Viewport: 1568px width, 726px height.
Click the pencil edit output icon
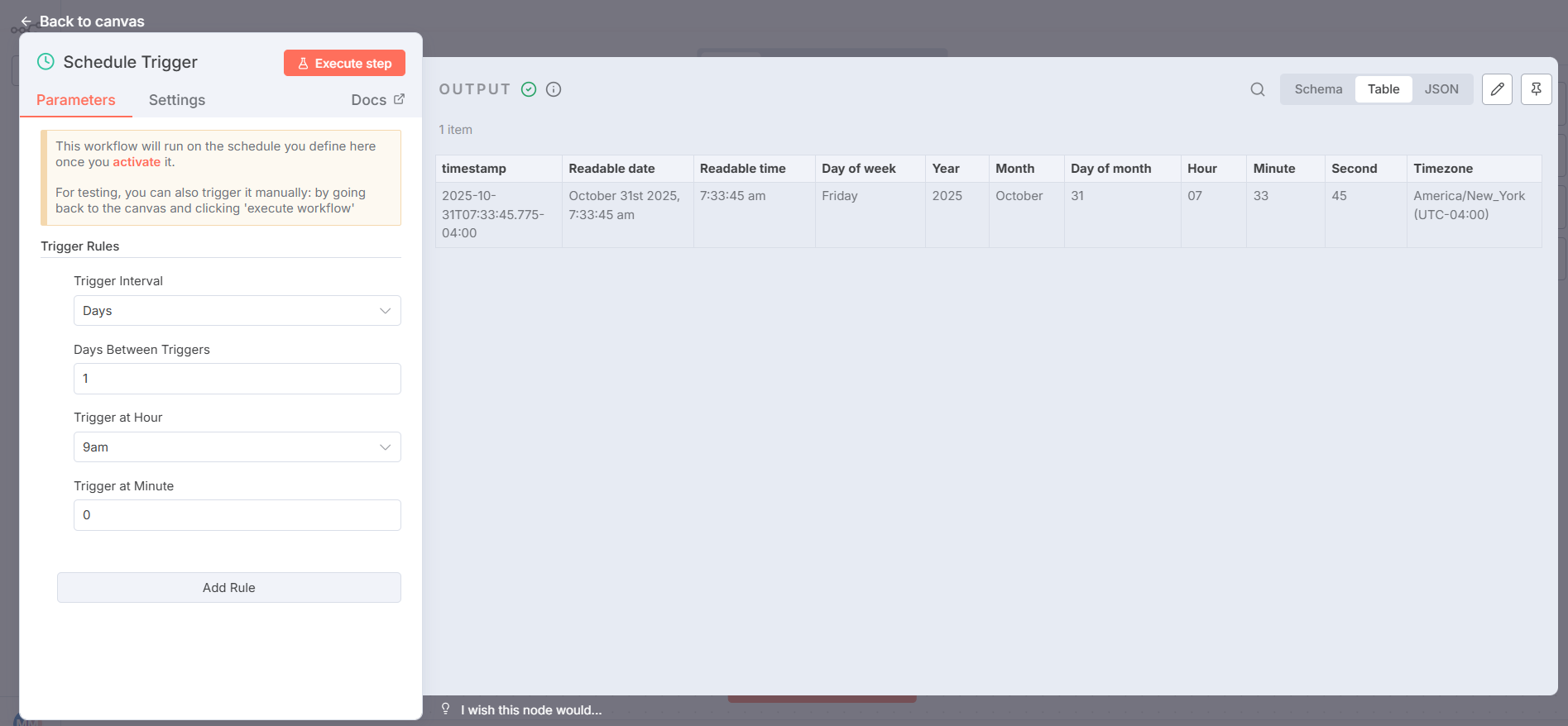click(1497, 89)
